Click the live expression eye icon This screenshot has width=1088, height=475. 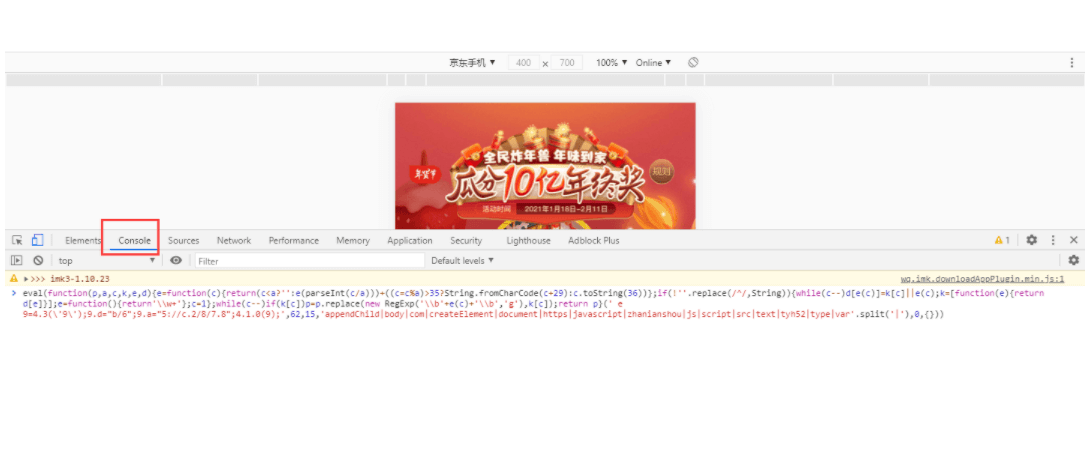[x=176, y=260]
